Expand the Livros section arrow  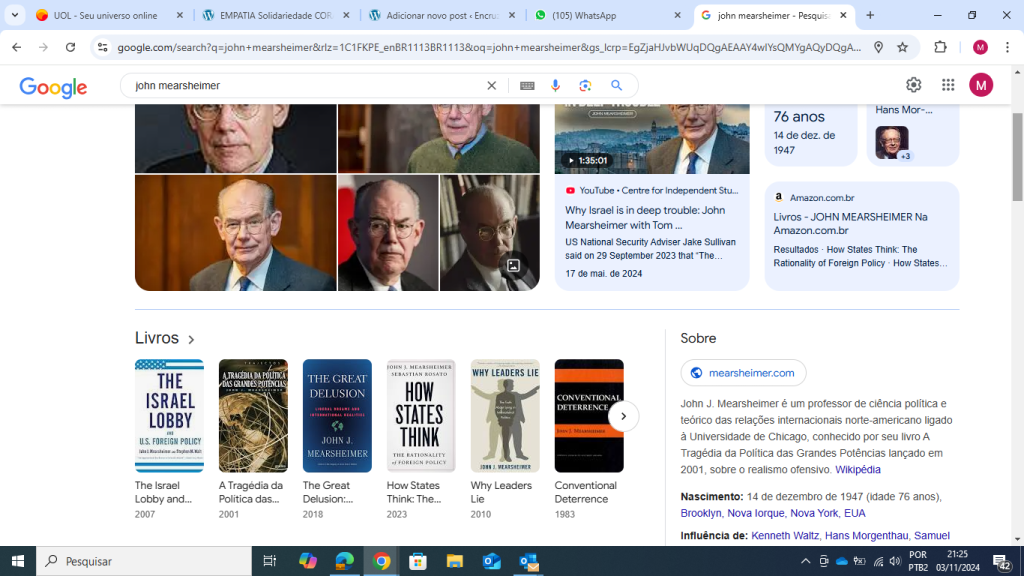click(191, 340)
